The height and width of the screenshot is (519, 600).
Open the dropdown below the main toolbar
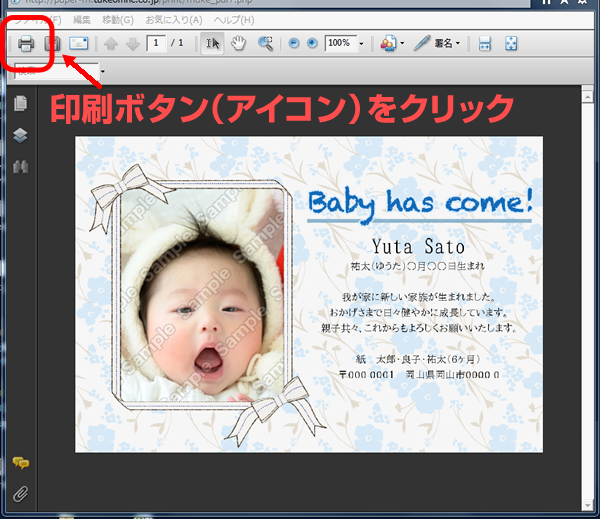[101, 71]
